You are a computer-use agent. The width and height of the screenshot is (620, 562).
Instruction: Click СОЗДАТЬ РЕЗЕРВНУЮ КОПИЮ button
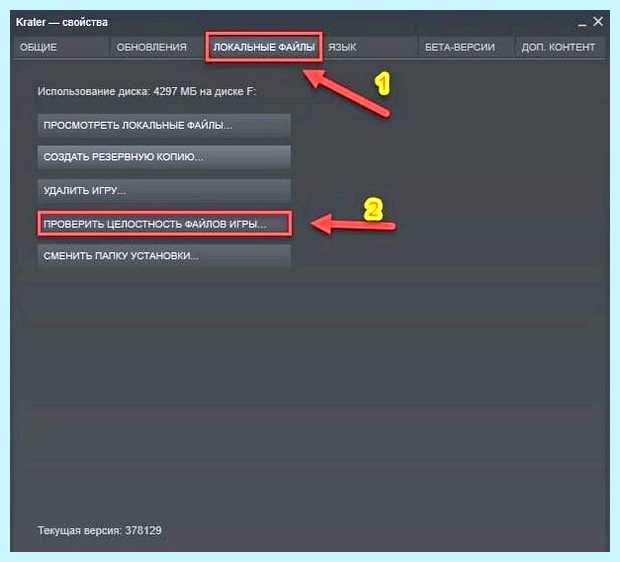[164, 157]
